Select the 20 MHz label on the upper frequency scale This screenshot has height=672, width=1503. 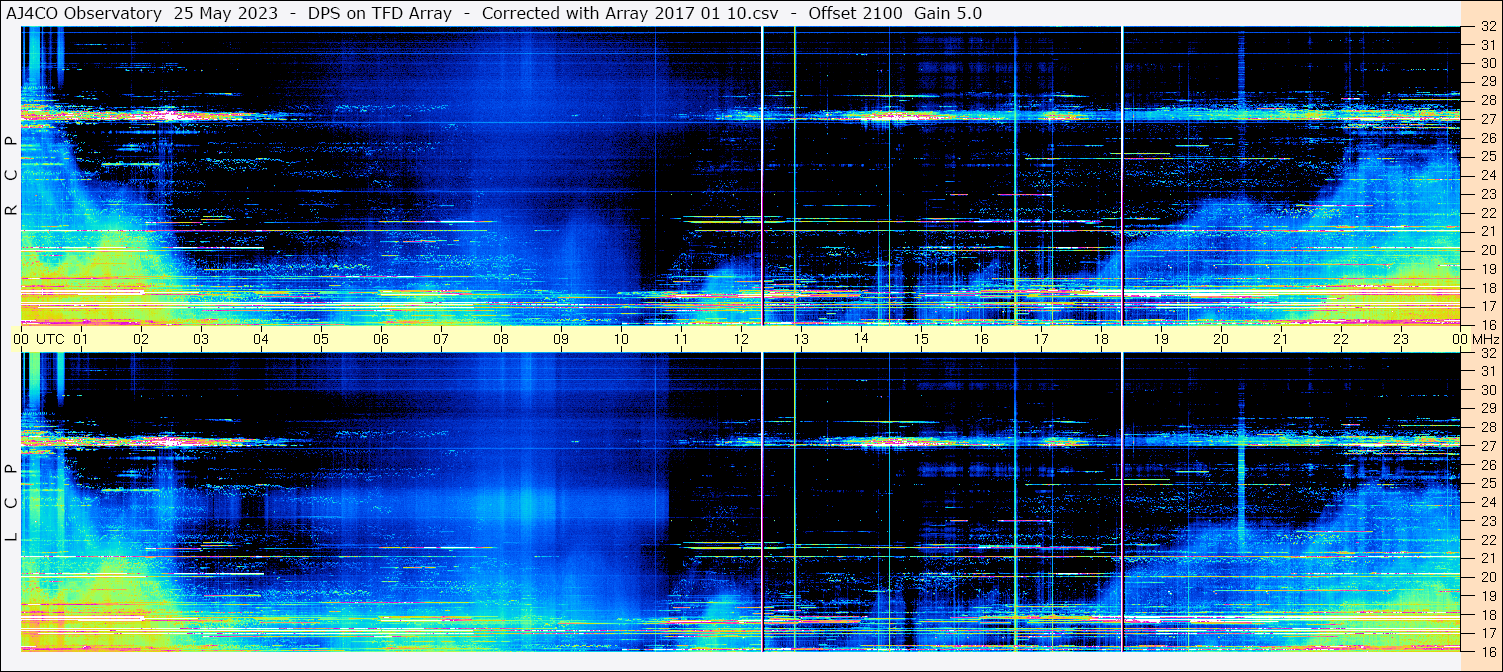coord(1486,250)
